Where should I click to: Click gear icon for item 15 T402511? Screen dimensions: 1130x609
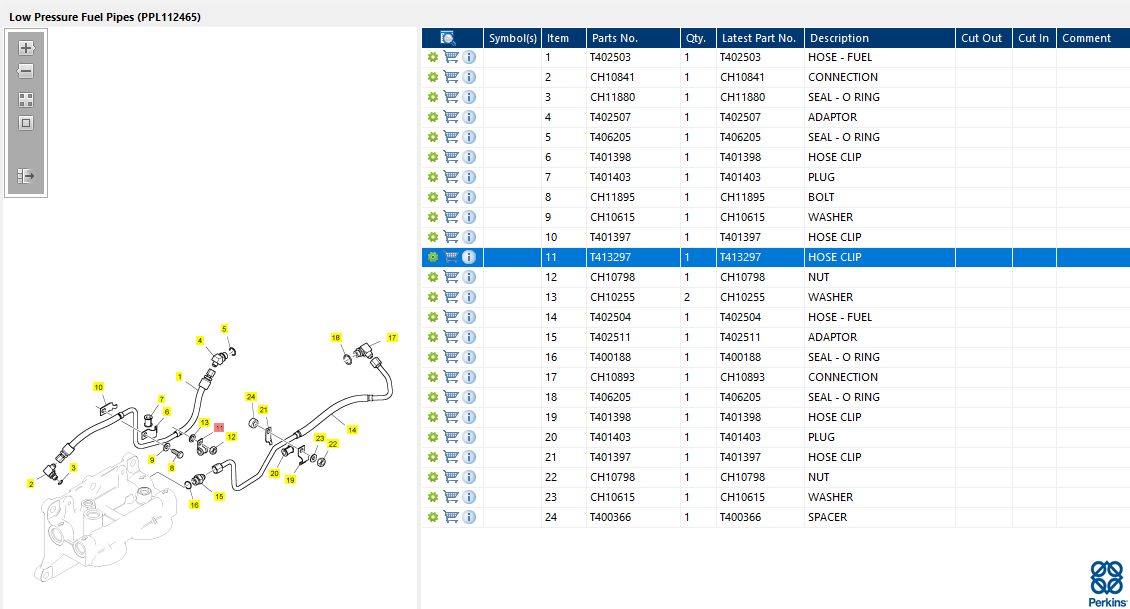coord(432,337)
